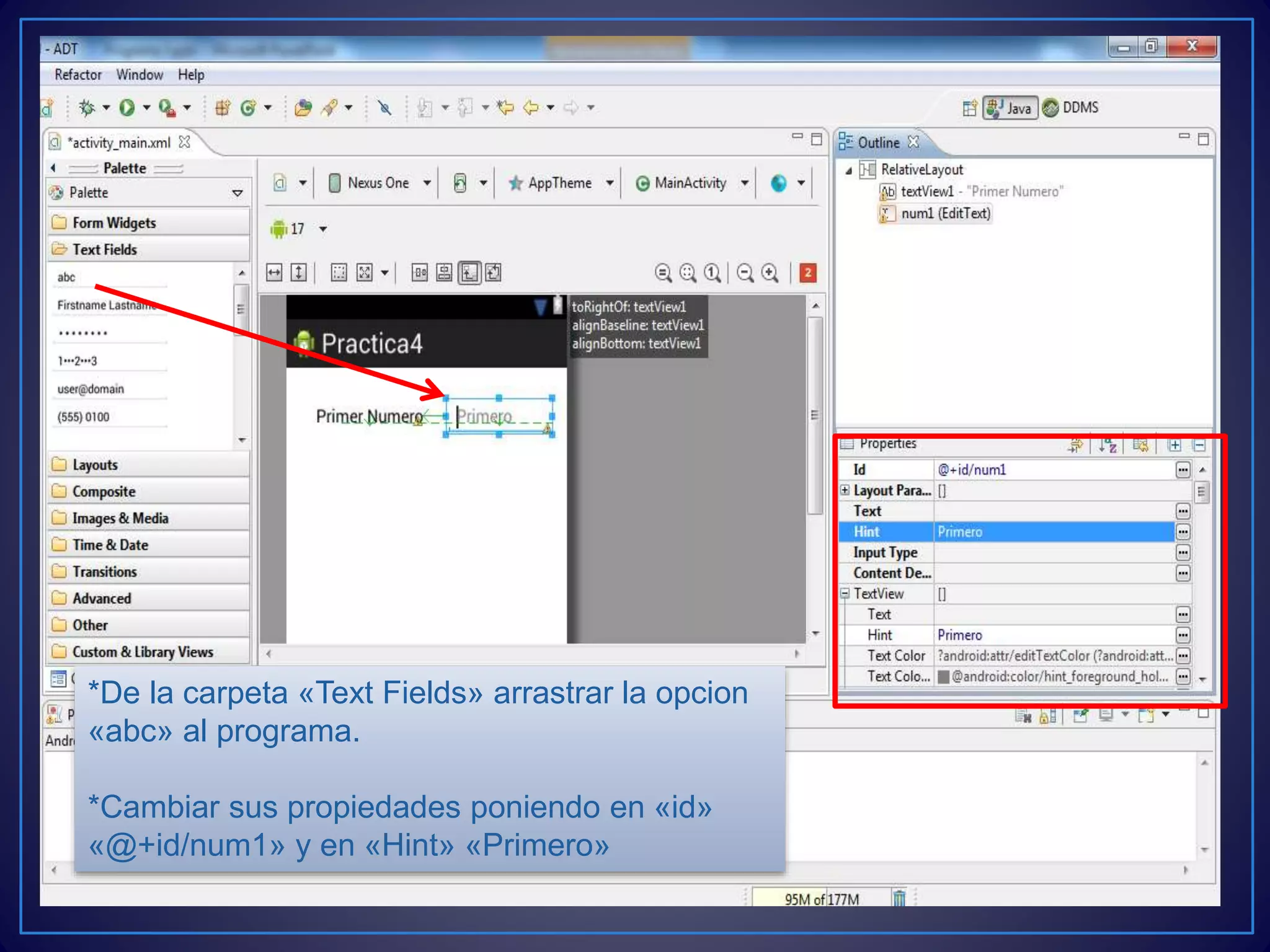Image resolution: width=1270 pixels, height=952 pixels.
Task: Collapse the RelativeLayout tree node
Action: (848, 170)
